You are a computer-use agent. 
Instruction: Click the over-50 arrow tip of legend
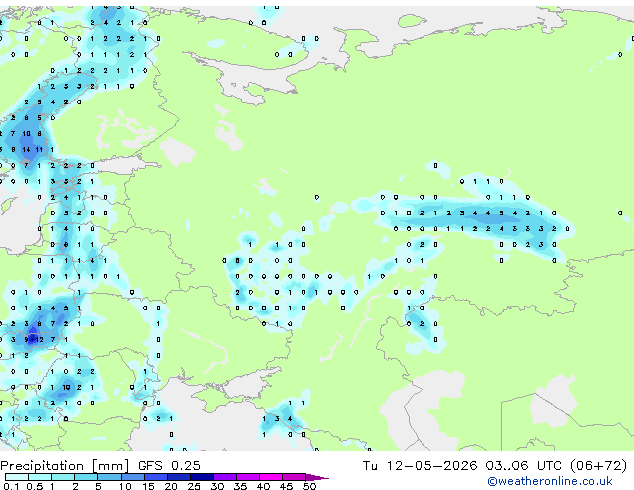pyautogui.click(x=317, y=477)
